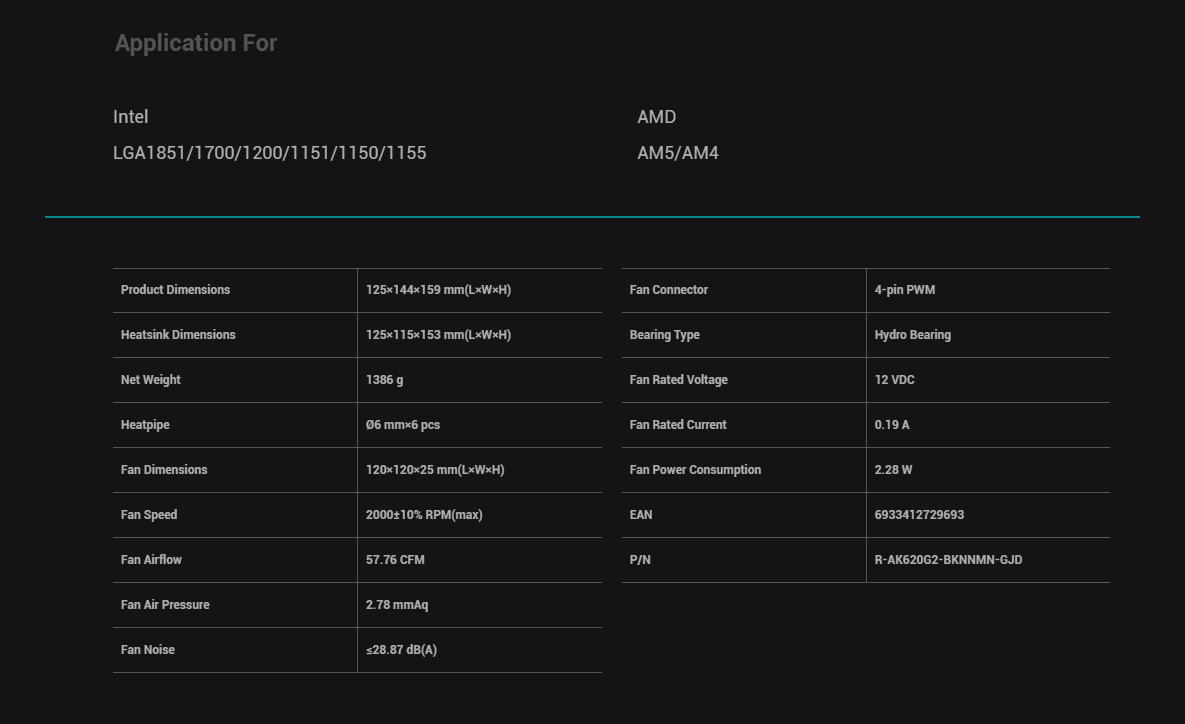The height and width of the screenshot is (724, 1185).
Task: Click the 'Fan Air Pressure' label
Action: pyautogui.click(x=166, y=605)
